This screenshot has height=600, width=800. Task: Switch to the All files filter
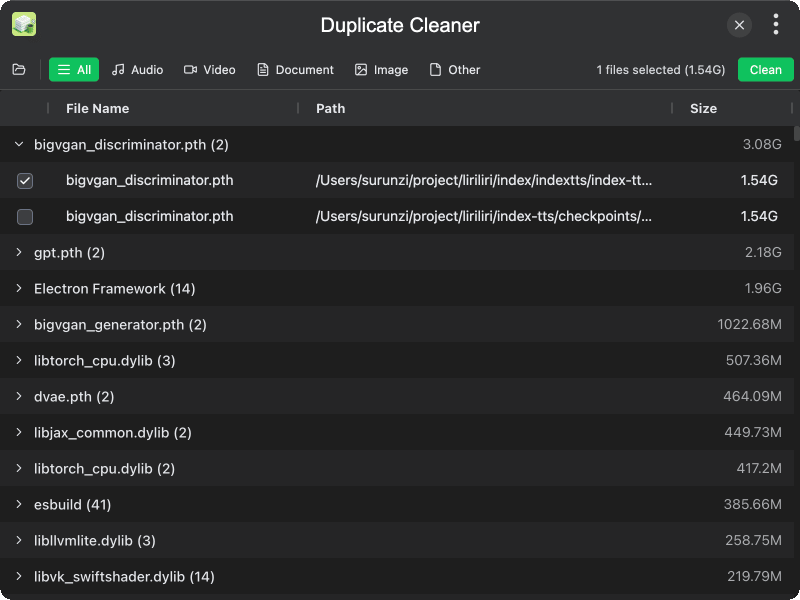tap(74, 70)
